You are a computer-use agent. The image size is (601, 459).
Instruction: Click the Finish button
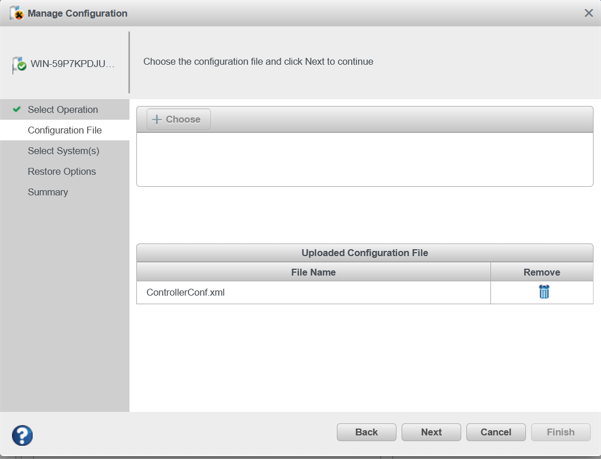click(x=560, y=432)
